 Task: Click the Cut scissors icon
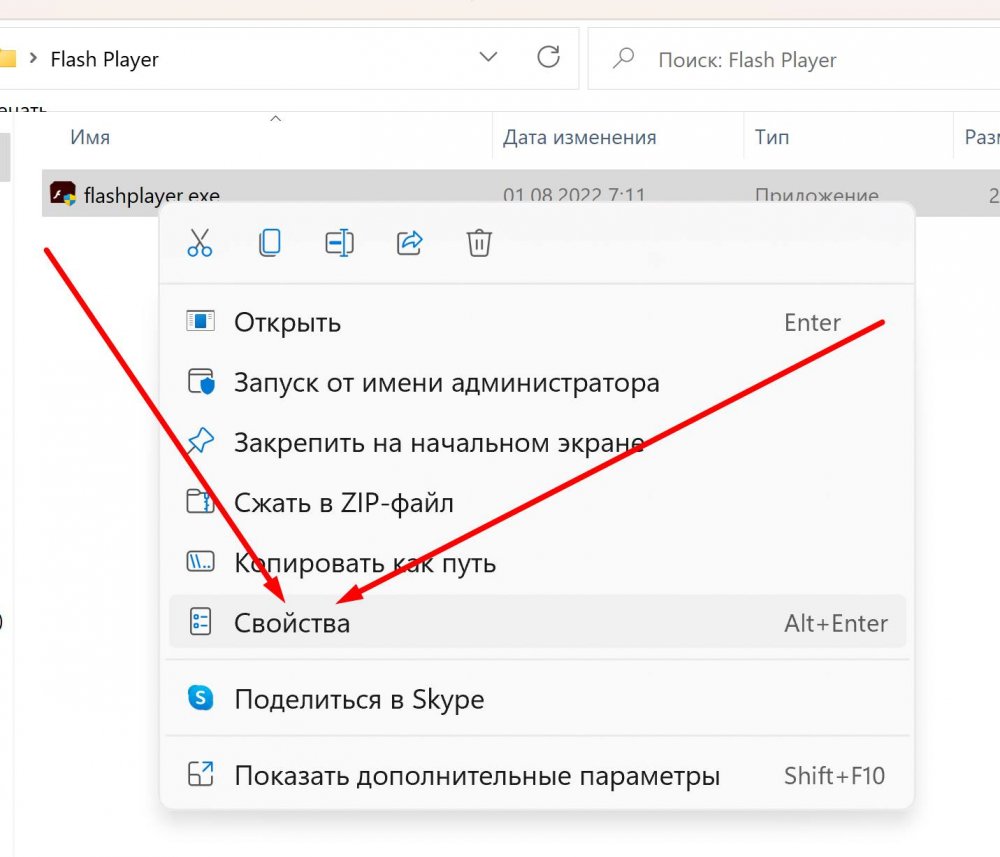[x=200, y=243]
